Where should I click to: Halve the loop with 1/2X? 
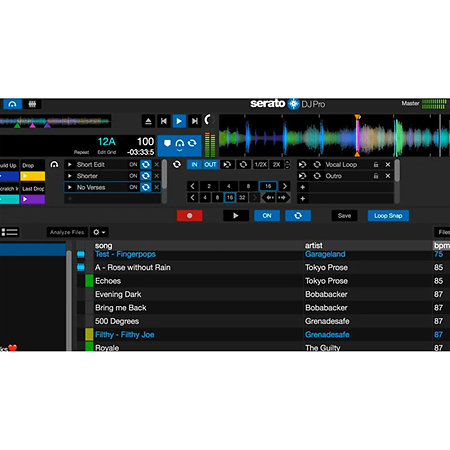tap(260, 165)
